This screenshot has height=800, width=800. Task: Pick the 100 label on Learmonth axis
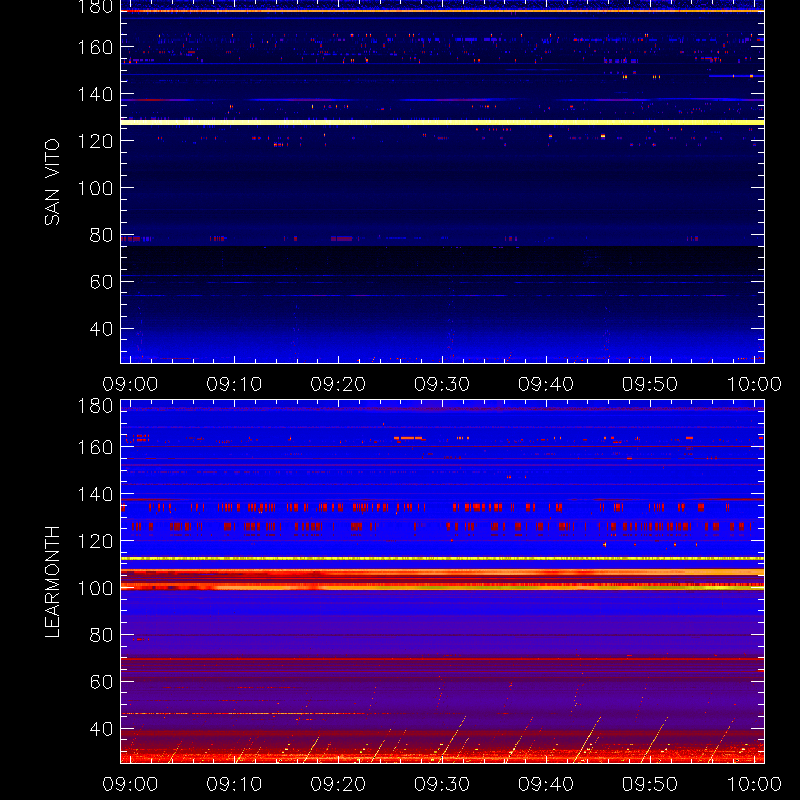click(95, 588)
